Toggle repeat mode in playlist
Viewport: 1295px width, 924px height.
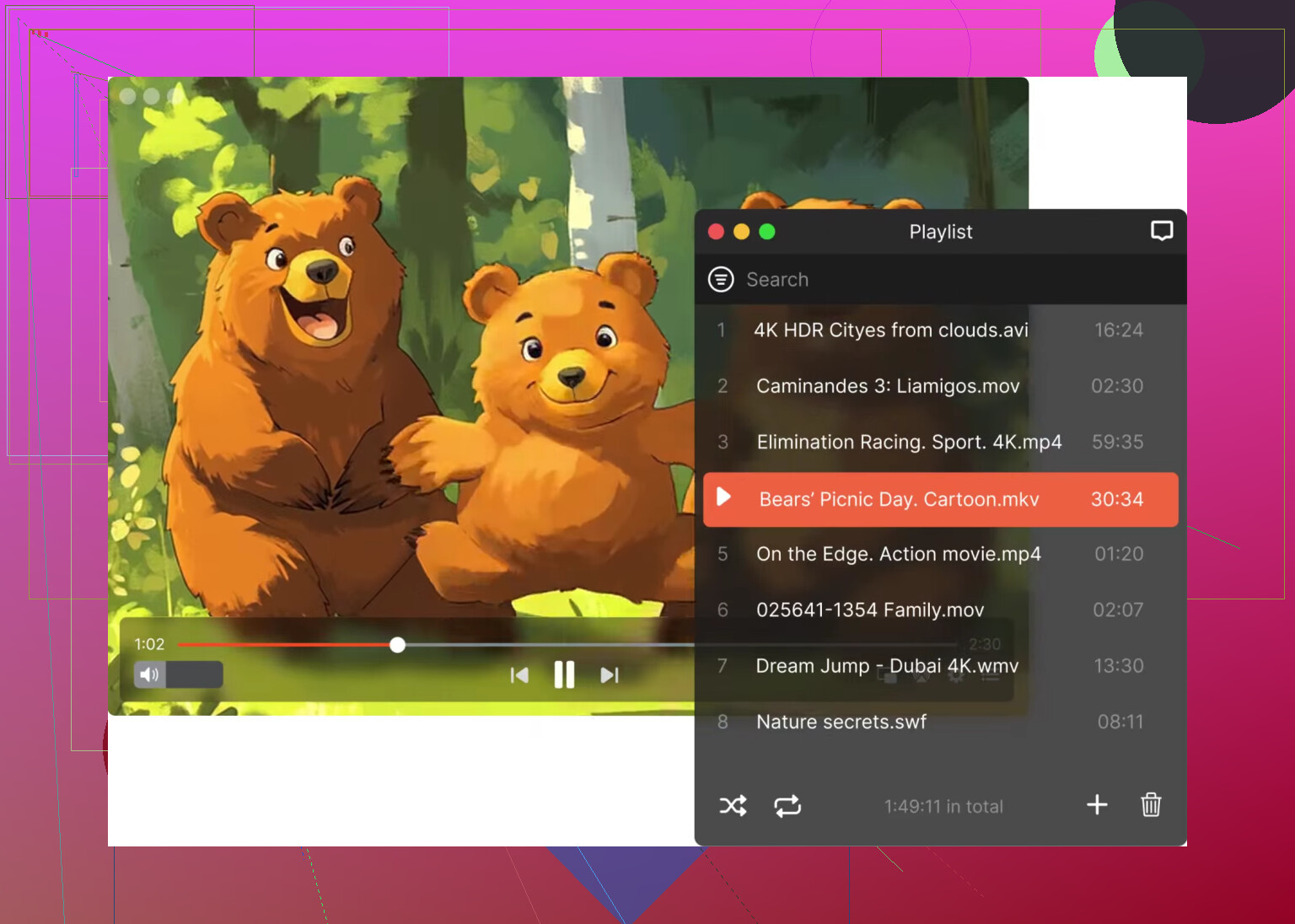(x=787, y=806)
